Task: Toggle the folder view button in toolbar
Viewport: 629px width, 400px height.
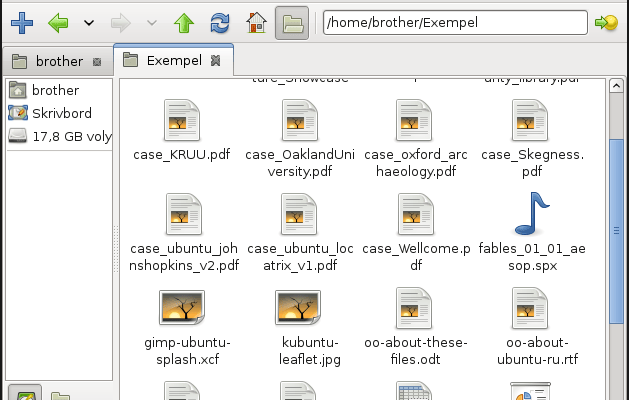Action: [x=292, y=23]
